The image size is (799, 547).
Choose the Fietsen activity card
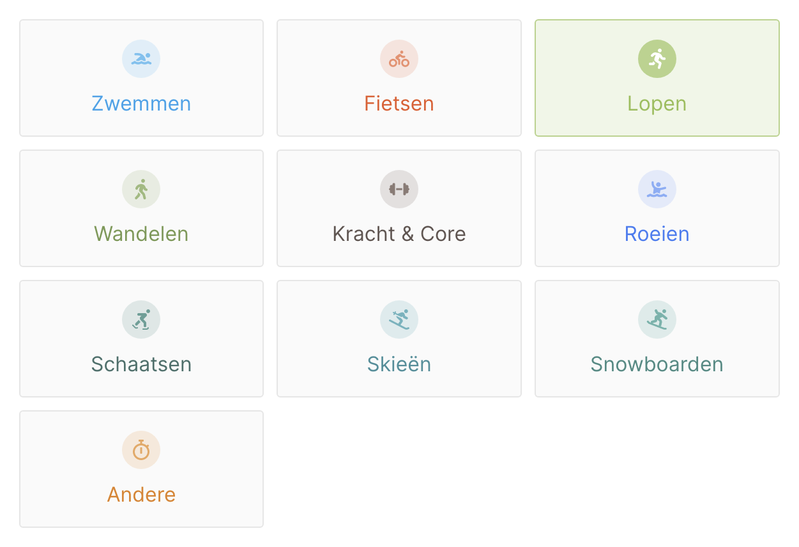point(399,78)
